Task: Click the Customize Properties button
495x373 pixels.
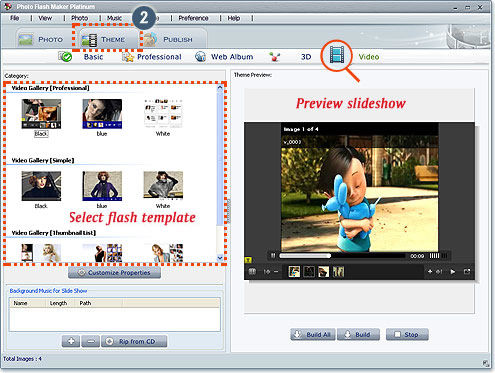Action: point(114,273)
